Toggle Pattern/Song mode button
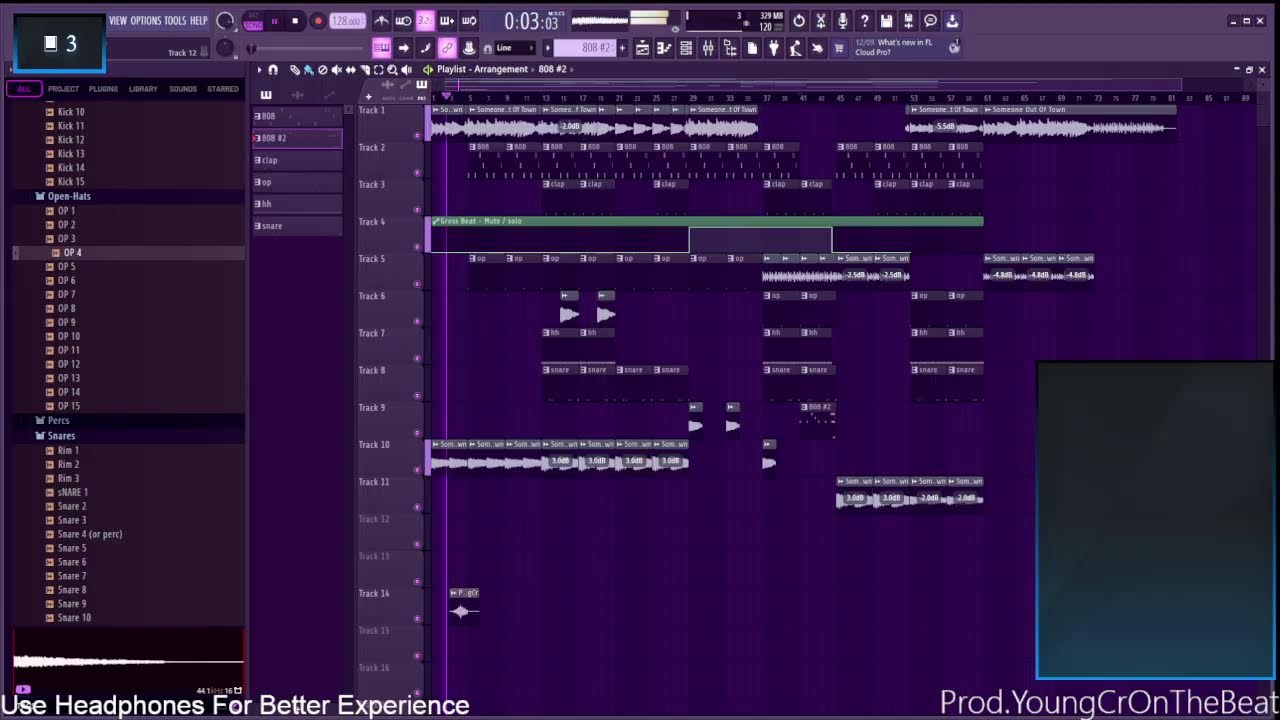The width and height of the screenshot is (1280, 720). click(x=254, y=21)
